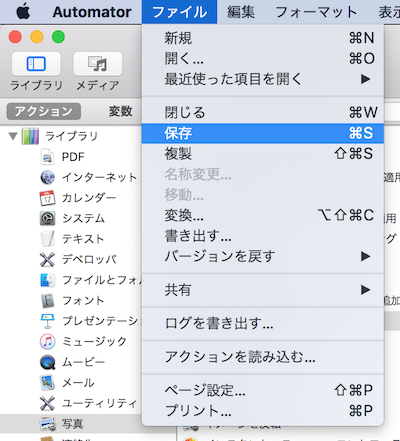Select the デベロッパ category icon

(x=47, y=259)
